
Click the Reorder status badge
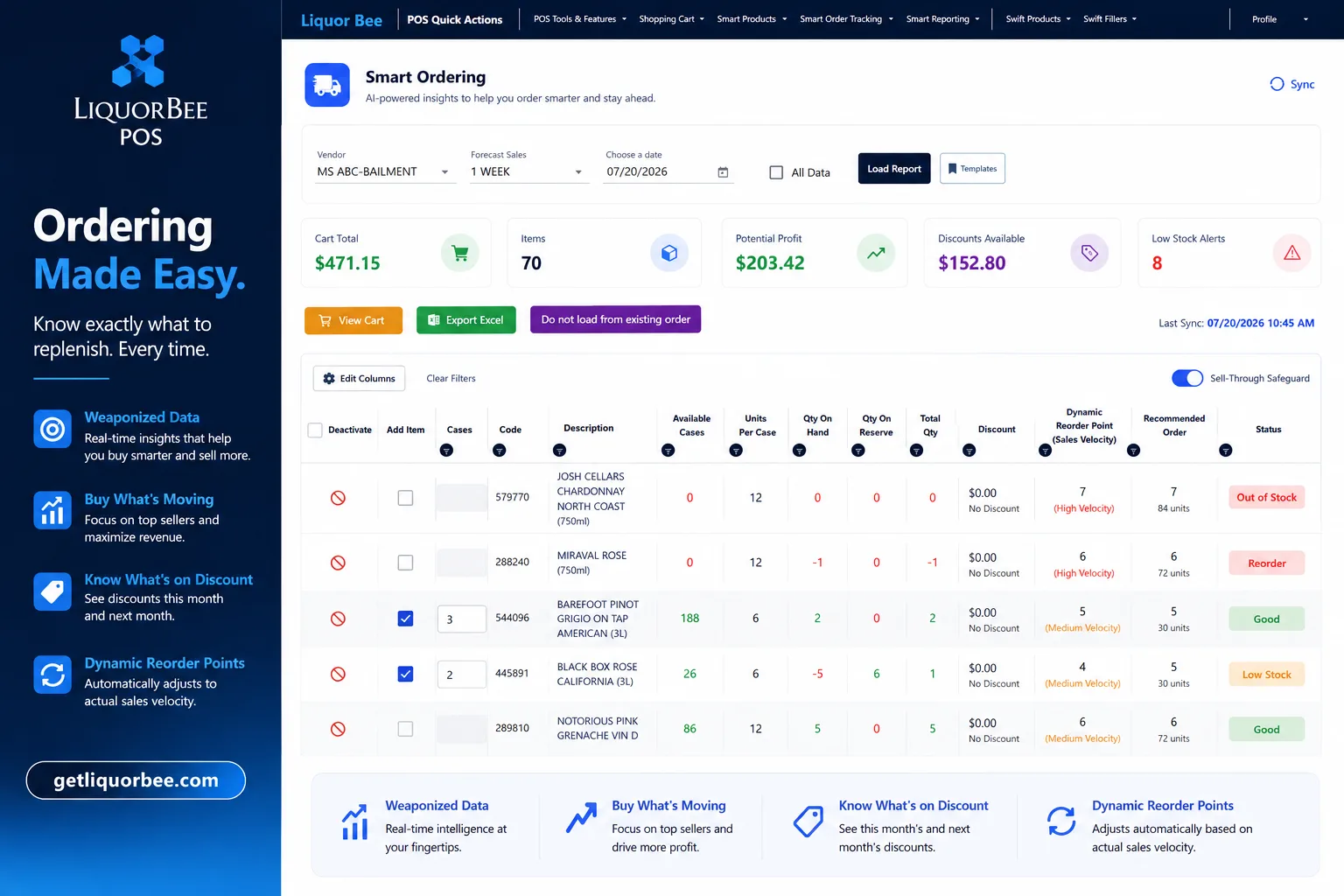click(x=1266, y=563)
